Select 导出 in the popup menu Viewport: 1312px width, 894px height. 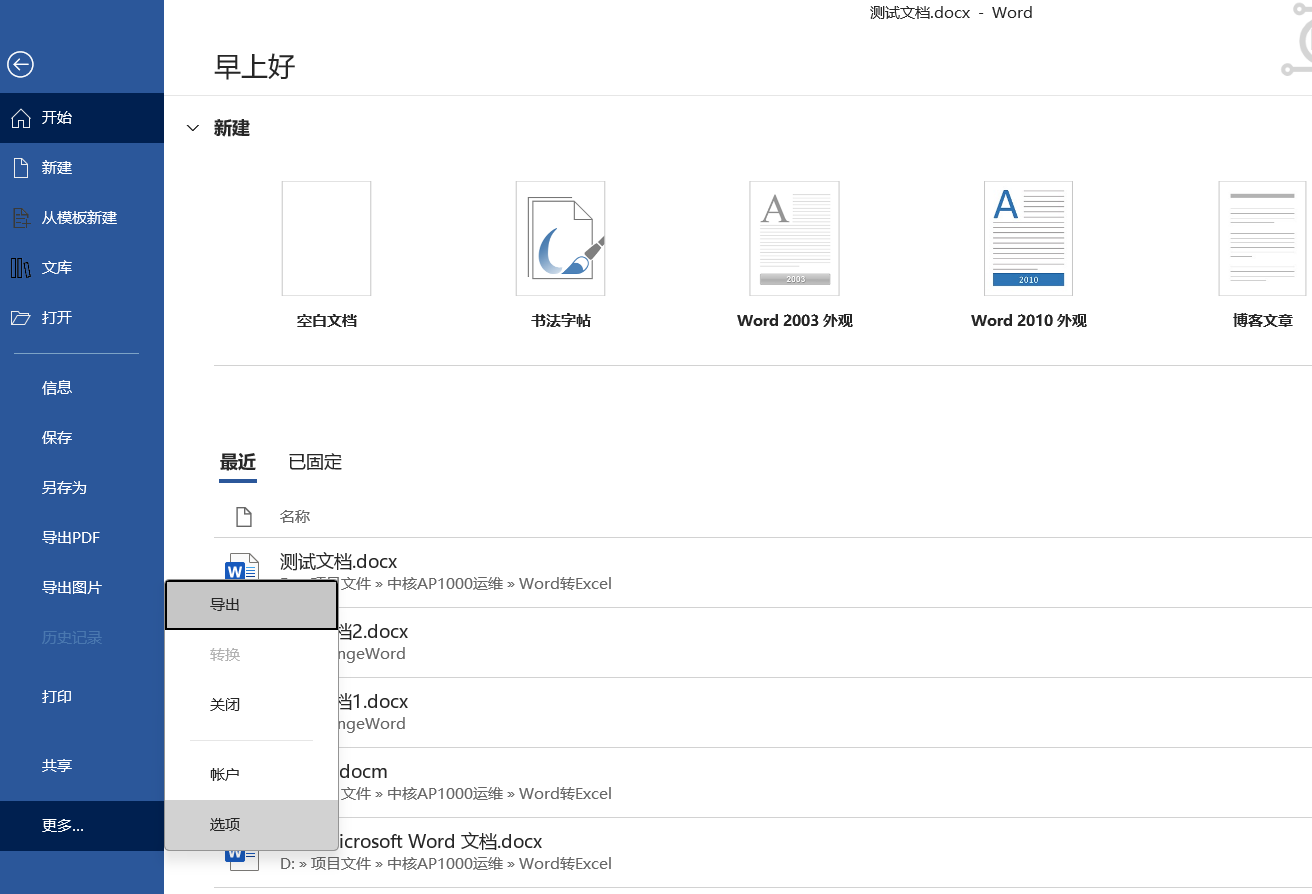[x=251, y=605]
